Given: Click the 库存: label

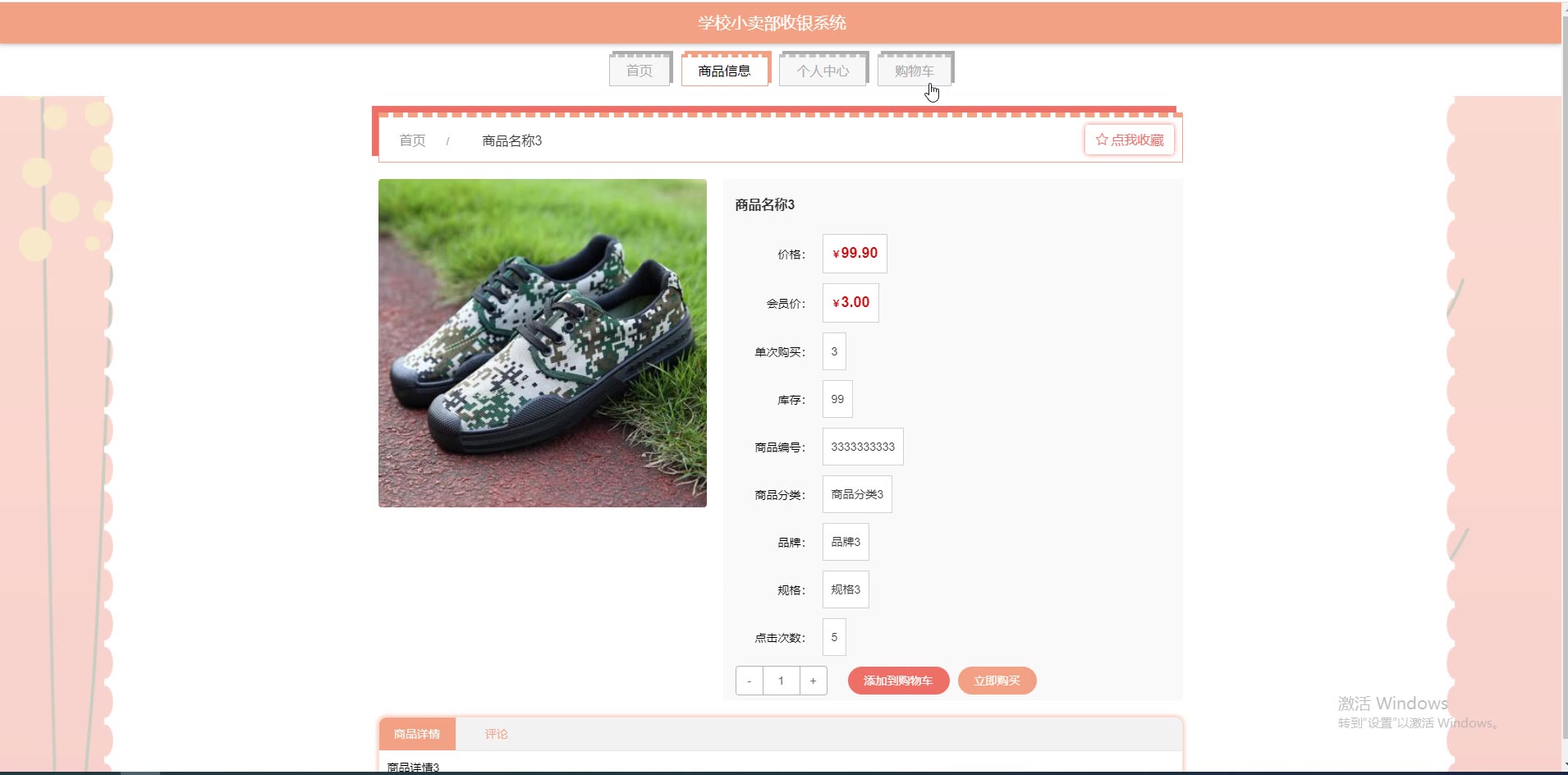Looking at the screenshot, I should tap(791, 400).
